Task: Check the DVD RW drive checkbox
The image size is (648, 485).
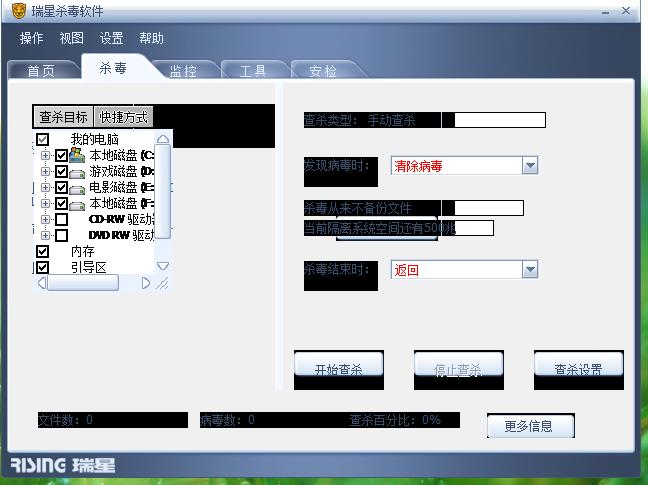Action: coord(62,235)
